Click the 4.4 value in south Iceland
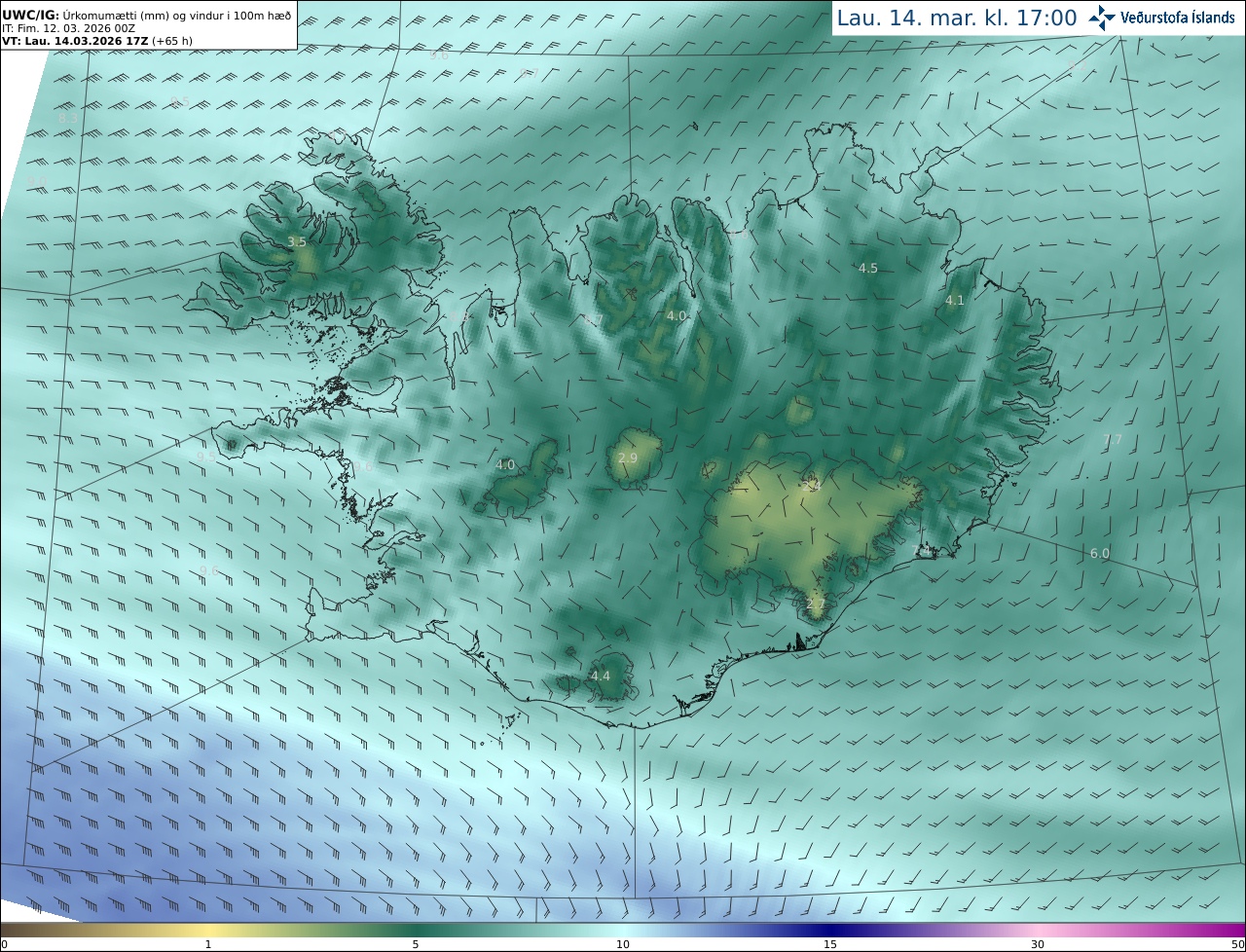Image resolution: width=1246 pixels, height=952 pixels. 601,676
